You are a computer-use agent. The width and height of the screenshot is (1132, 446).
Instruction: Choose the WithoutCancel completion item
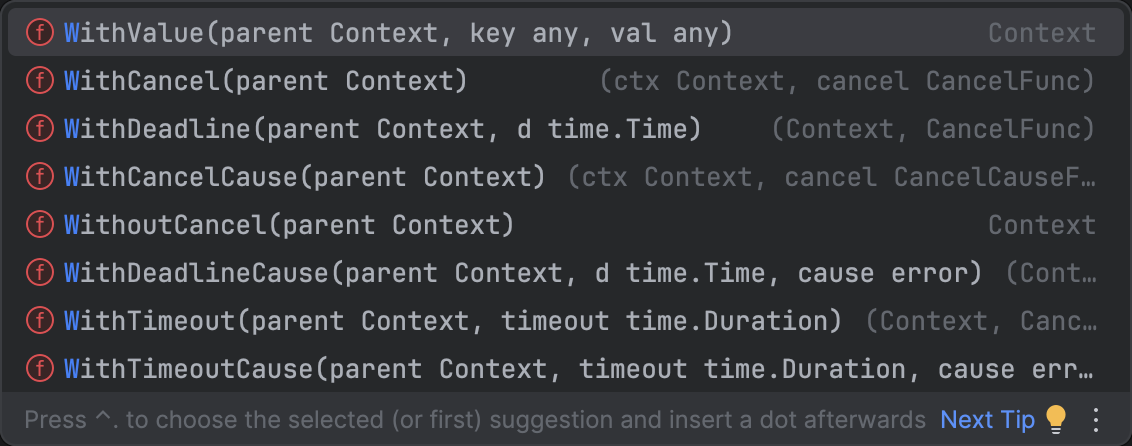(288, 225)
